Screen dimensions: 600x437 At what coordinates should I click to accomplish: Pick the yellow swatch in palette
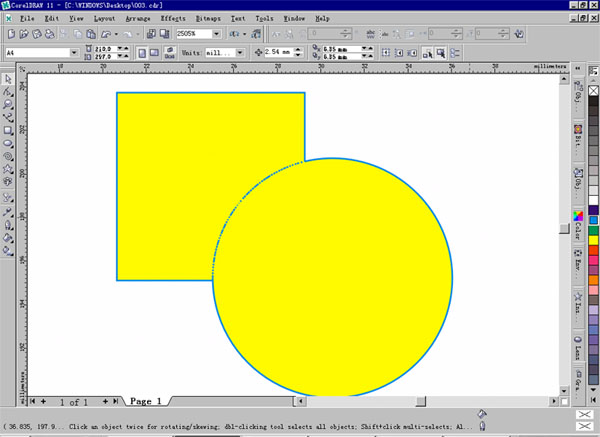(x=593, y=240)
